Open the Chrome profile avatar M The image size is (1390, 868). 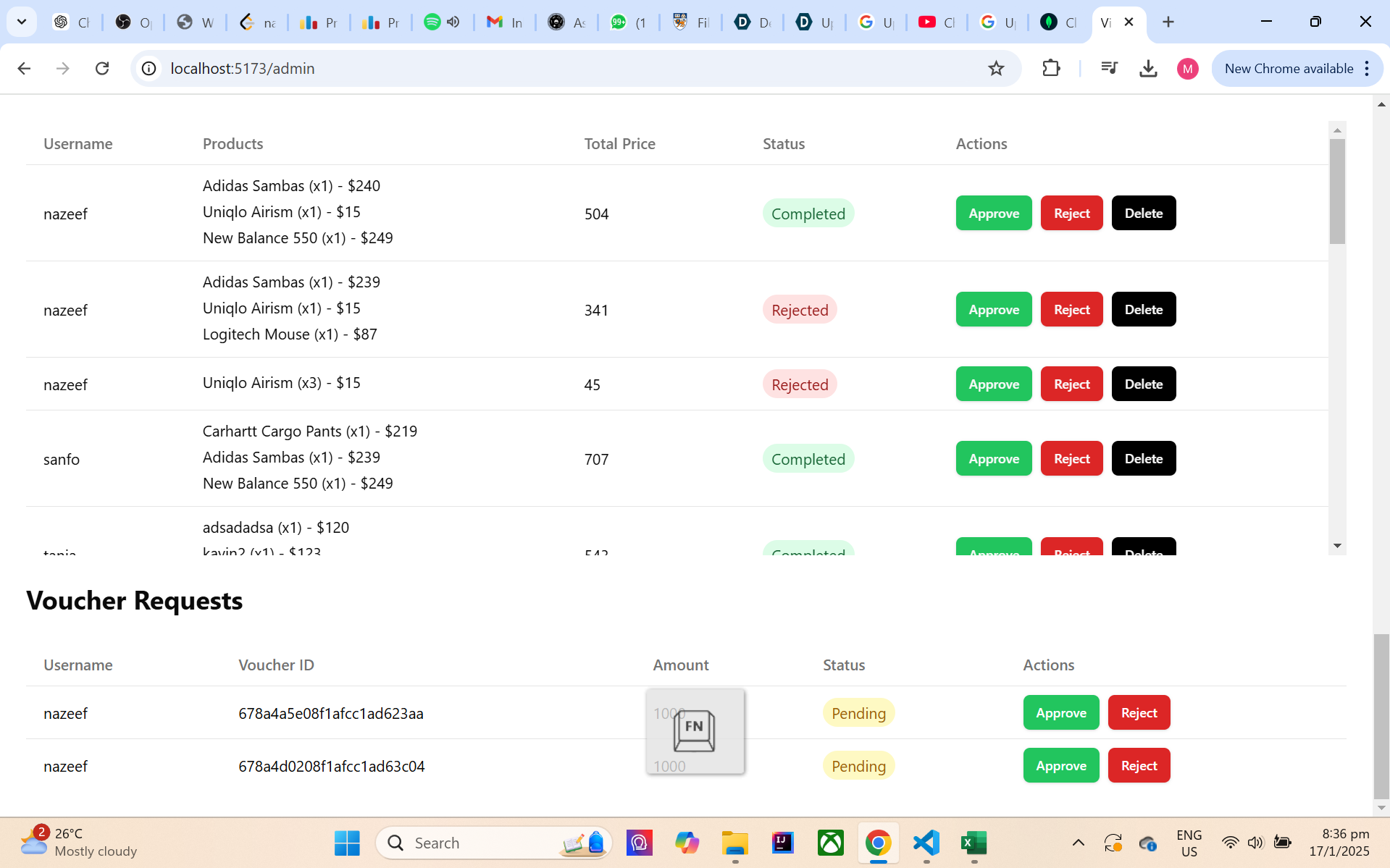[x=1187, y=69]
